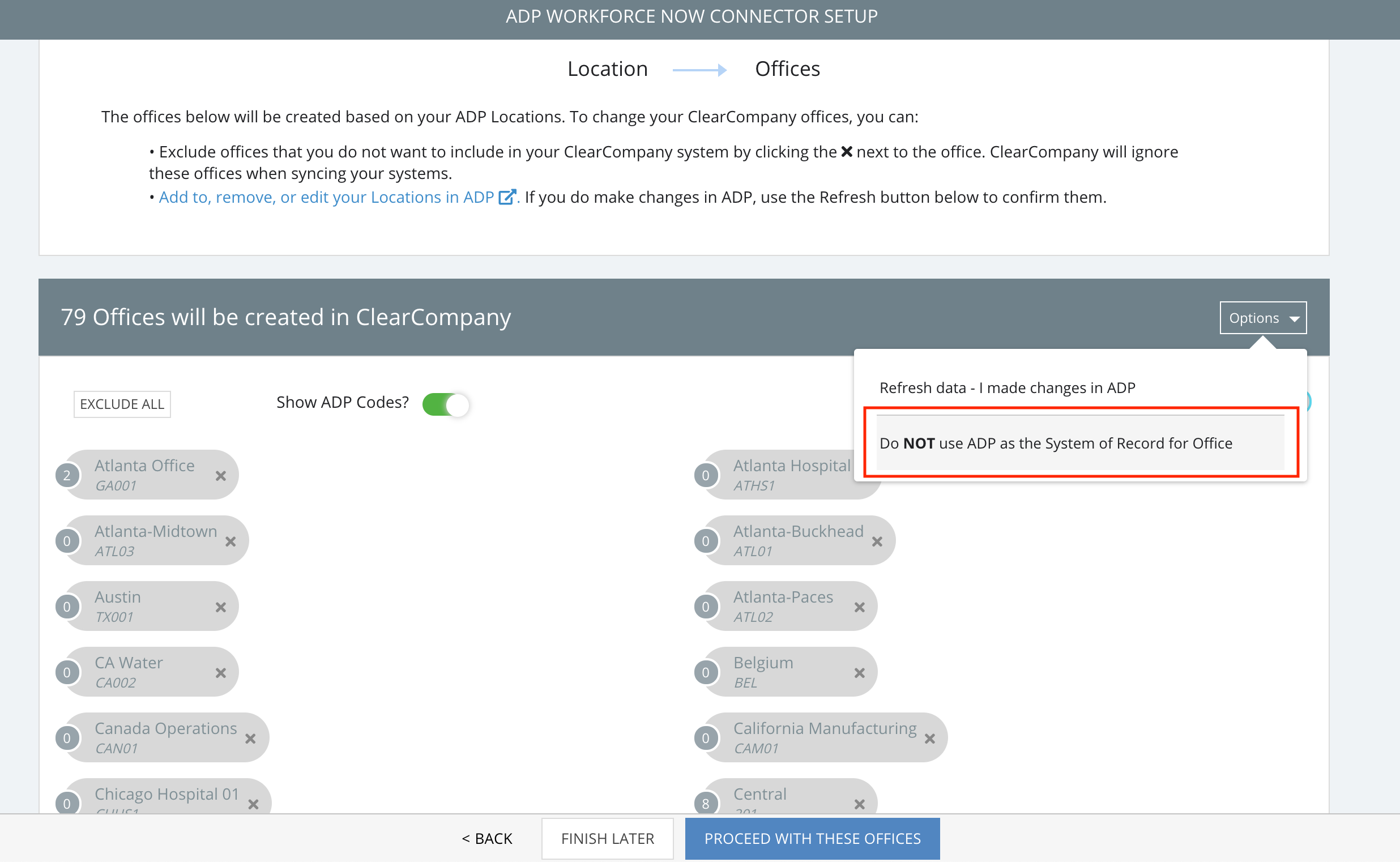Viewport: 1400px width, 862px height.
Task: Click the 79 Offices will be created heading
Action: pyautogui.click(x=285, y=317)
